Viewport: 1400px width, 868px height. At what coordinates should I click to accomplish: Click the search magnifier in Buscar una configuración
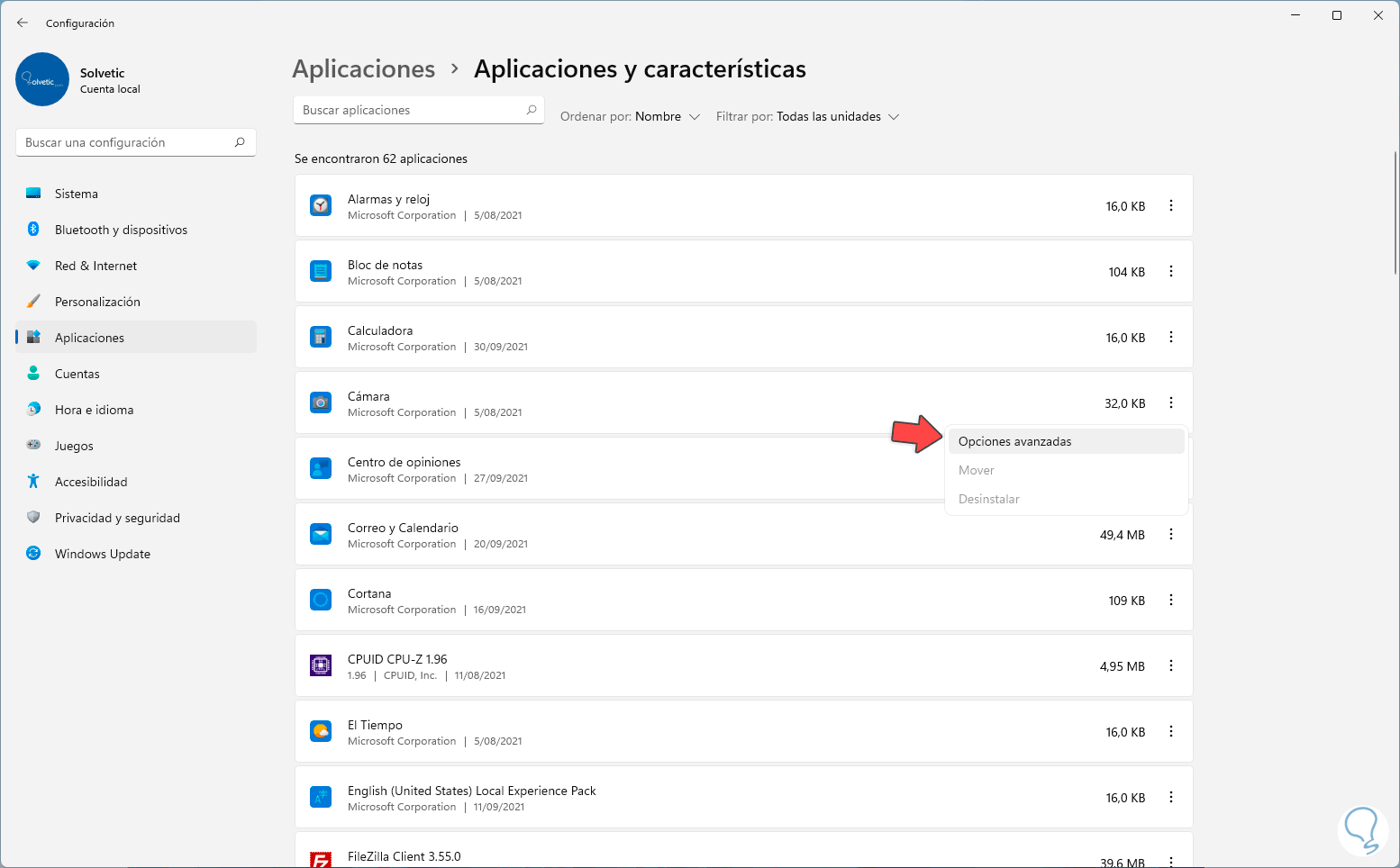[x=240, y=142]
